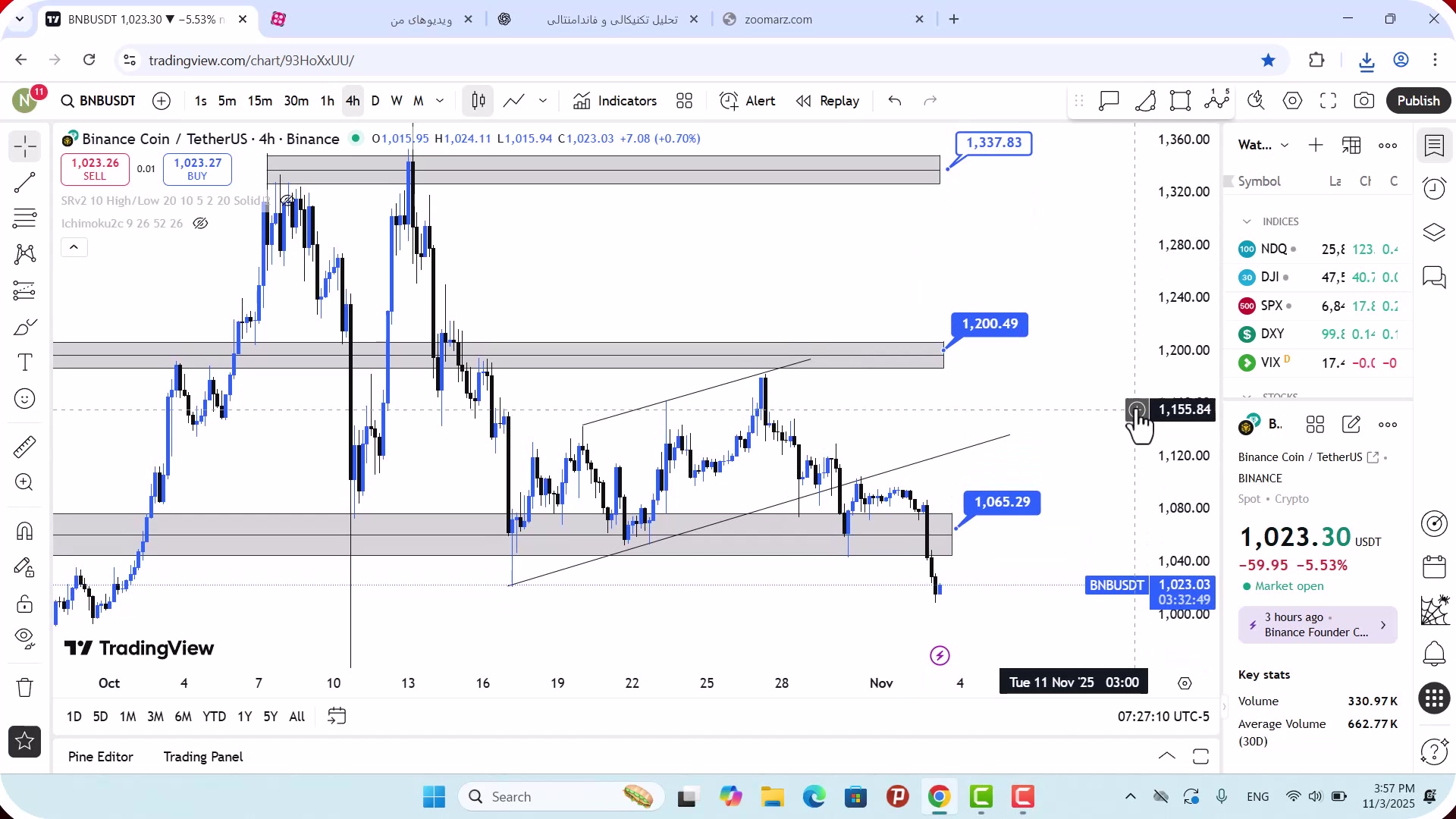
Task: Collapse the indicator legend arrow
Action: point(74,247)
